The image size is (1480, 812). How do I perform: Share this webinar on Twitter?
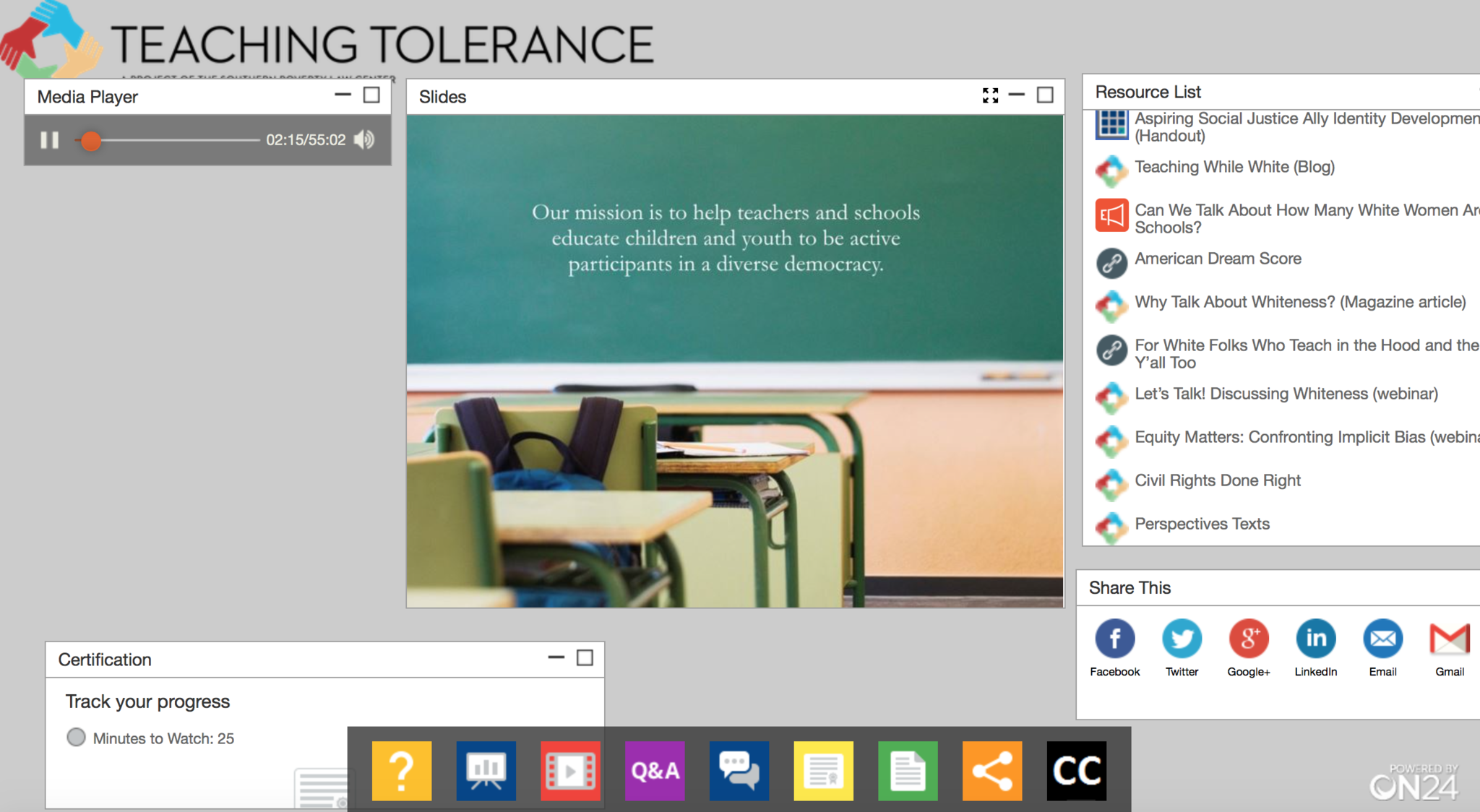pyautogui.click(x=1182, y=639)
